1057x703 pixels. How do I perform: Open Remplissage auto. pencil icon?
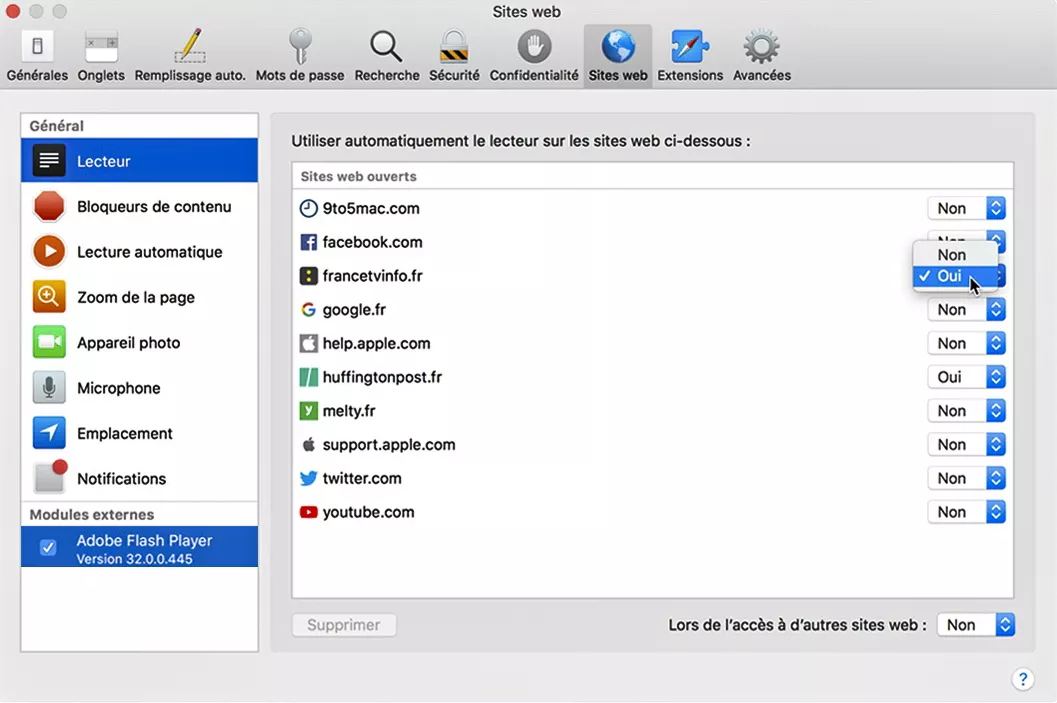point(189,47)
